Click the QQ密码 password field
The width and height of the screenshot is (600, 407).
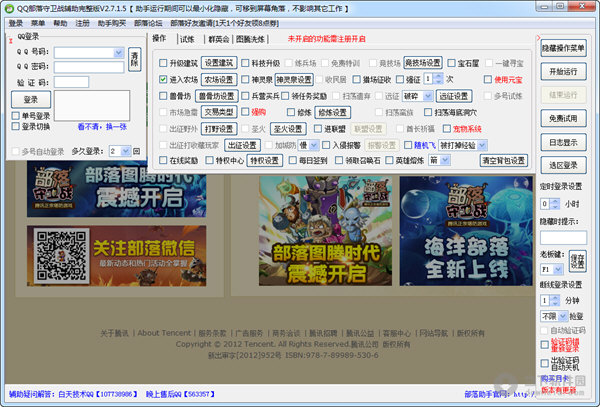pyautogui.click(x=89, y=67)
